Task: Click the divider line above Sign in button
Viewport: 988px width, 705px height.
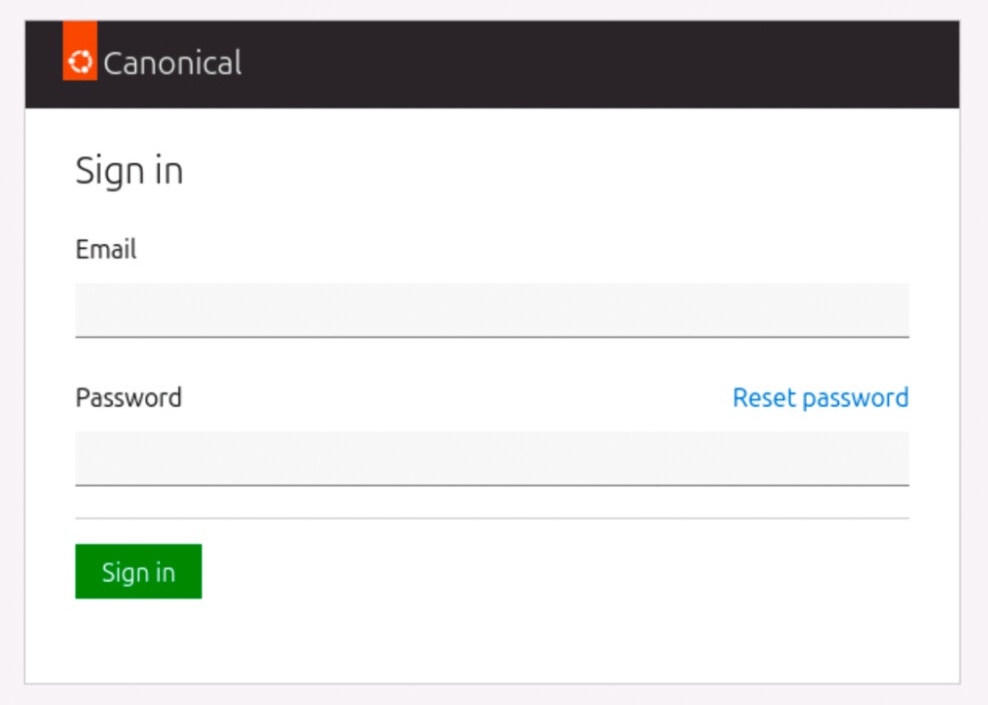Action: coord(491,518)
